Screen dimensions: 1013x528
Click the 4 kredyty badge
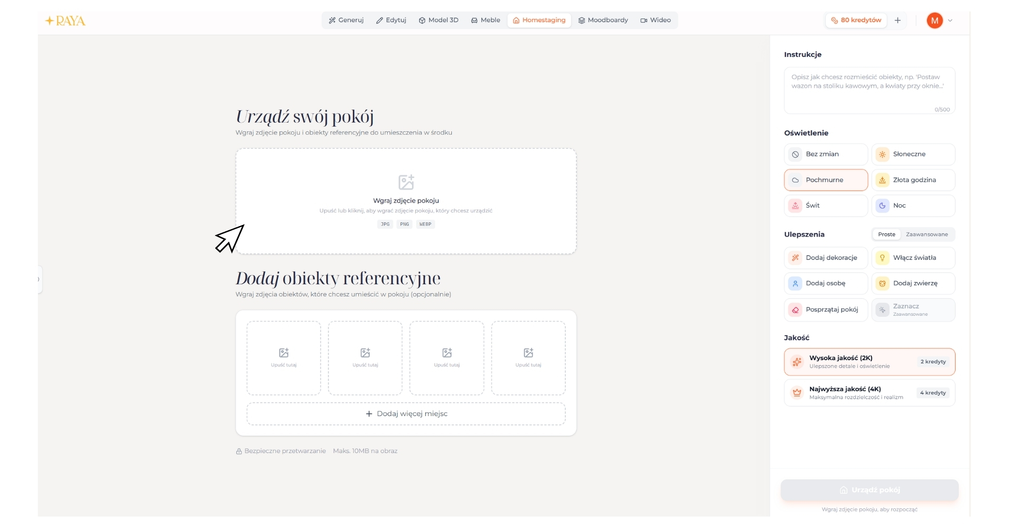[x=933, y=393]
